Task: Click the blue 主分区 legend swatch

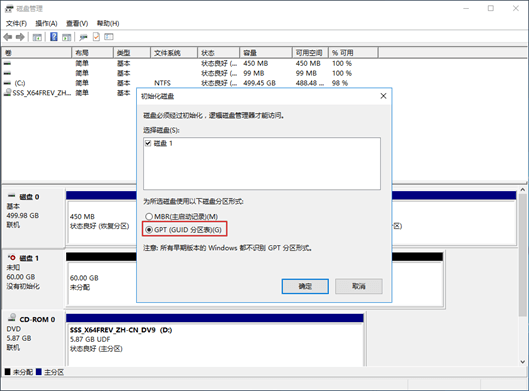Action: click(38, 372)
